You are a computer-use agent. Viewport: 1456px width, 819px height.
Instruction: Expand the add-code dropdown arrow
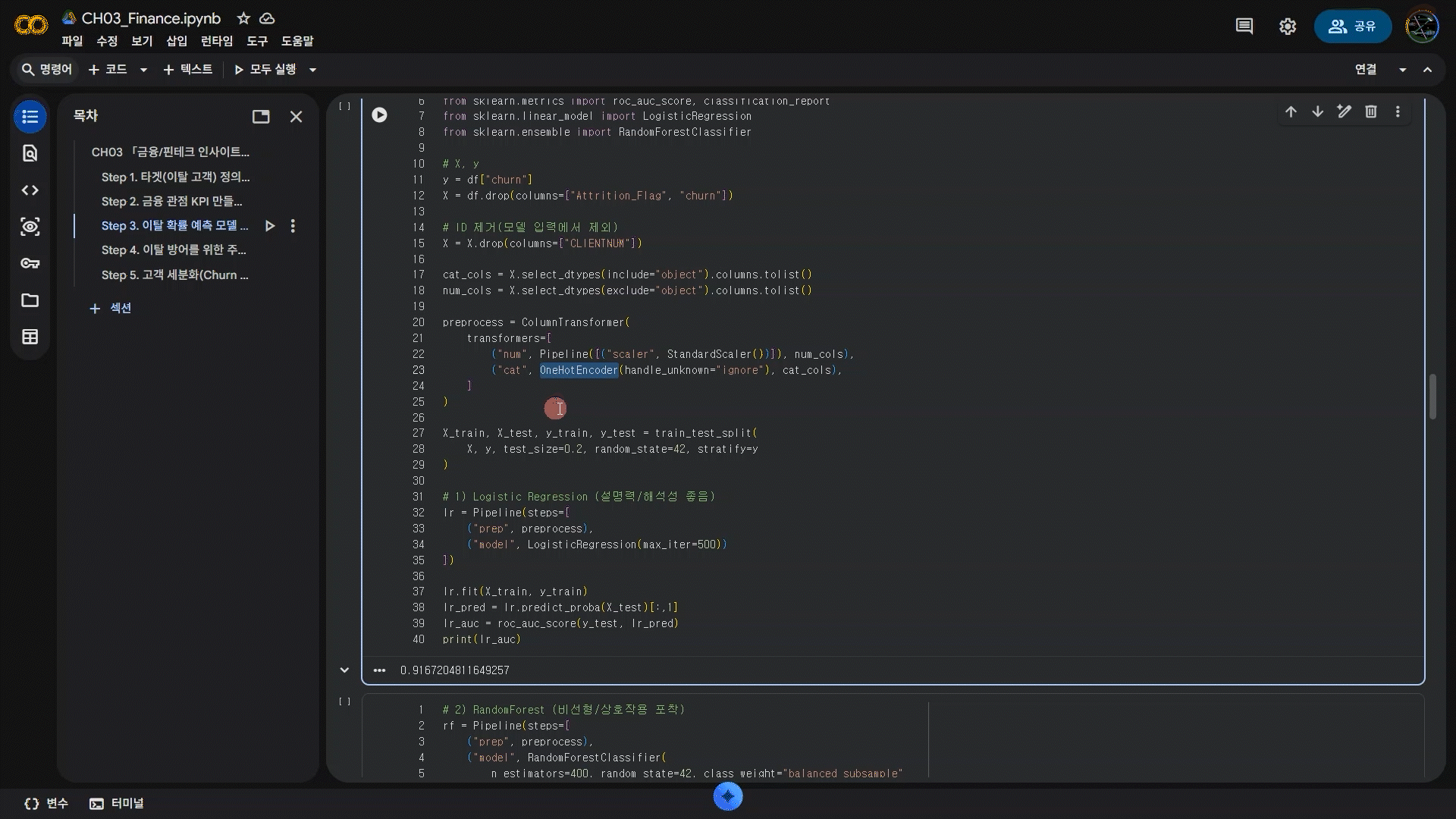tap(143, 70)
